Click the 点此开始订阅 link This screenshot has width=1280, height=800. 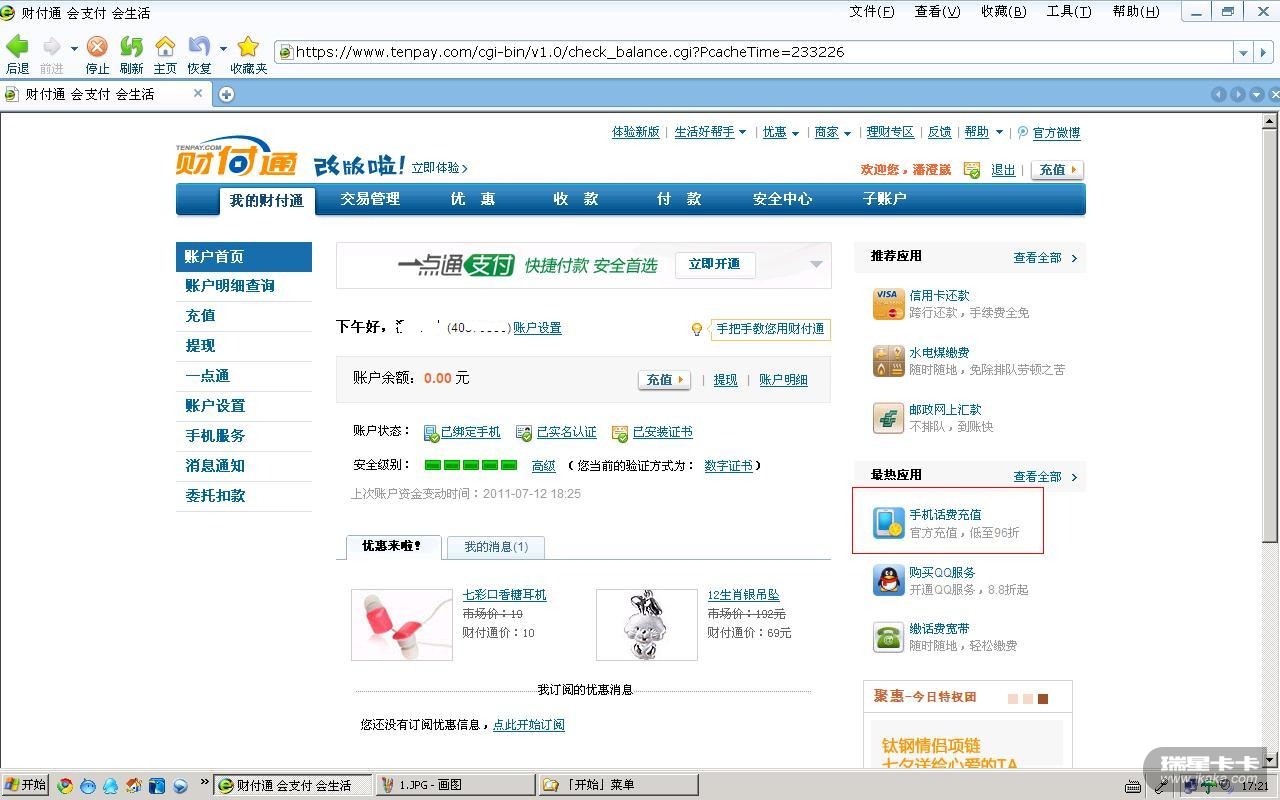point(529,725)
